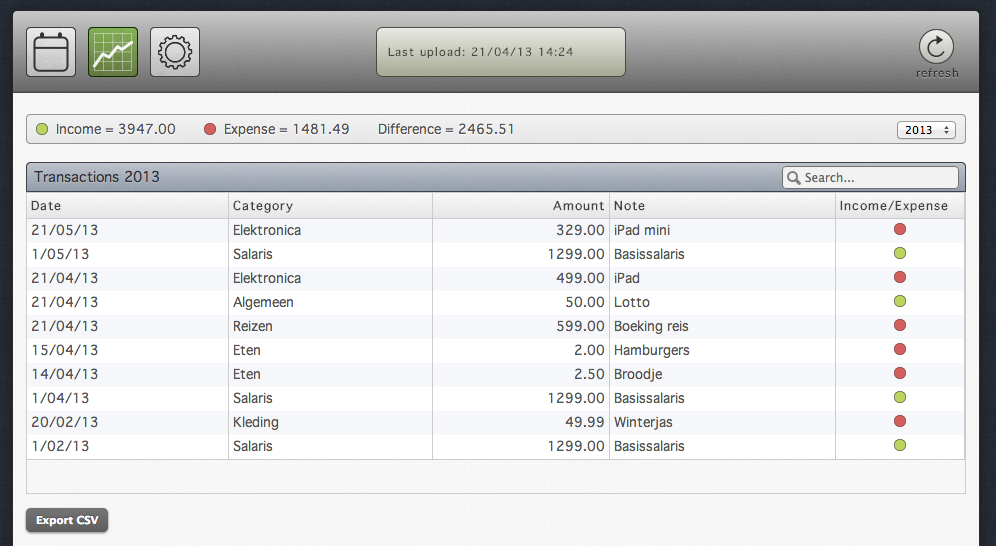Select the Boeking reis transaction row
The height and width of the screenshot is (546, 996).
point(651,326)
